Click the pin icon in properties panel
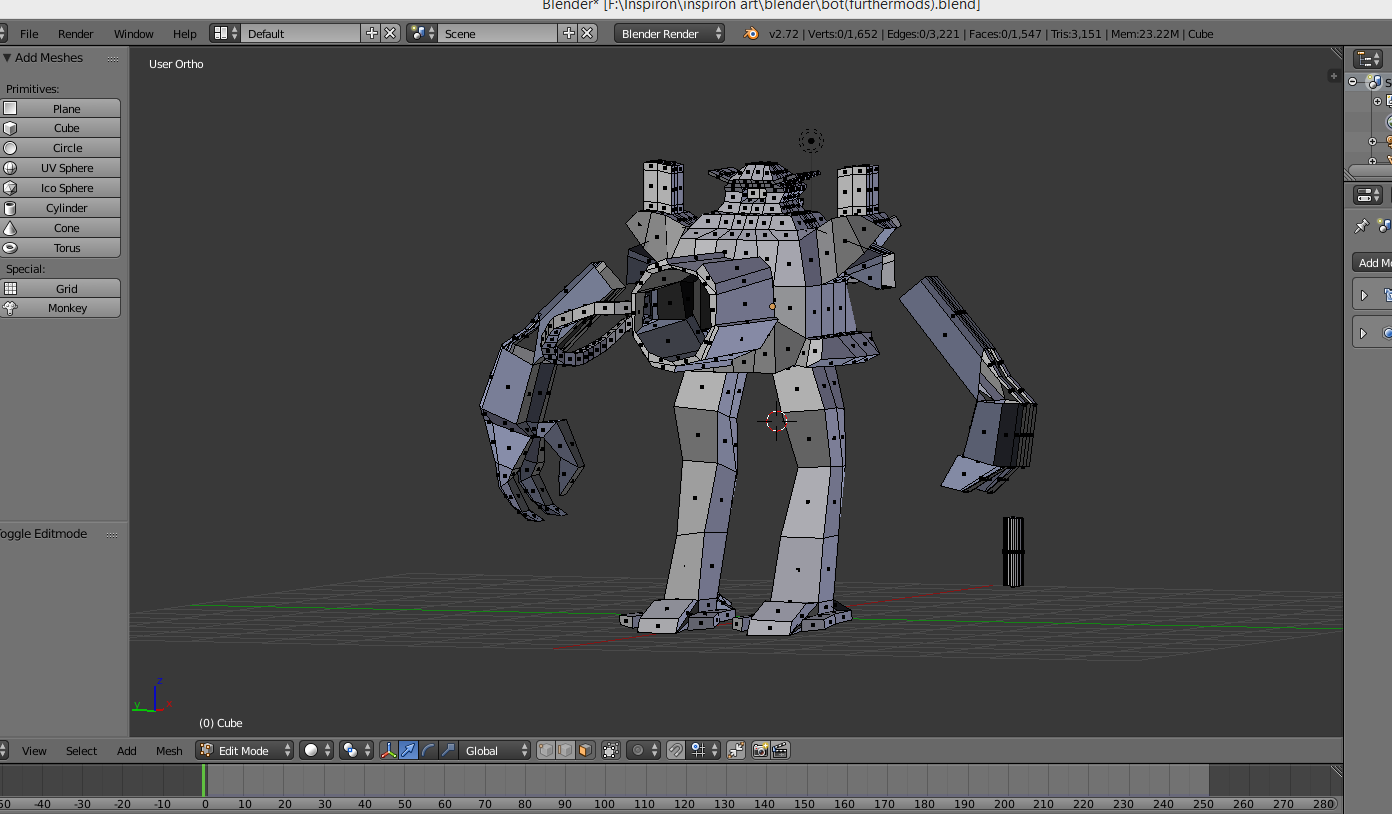 coord(1361,226)
